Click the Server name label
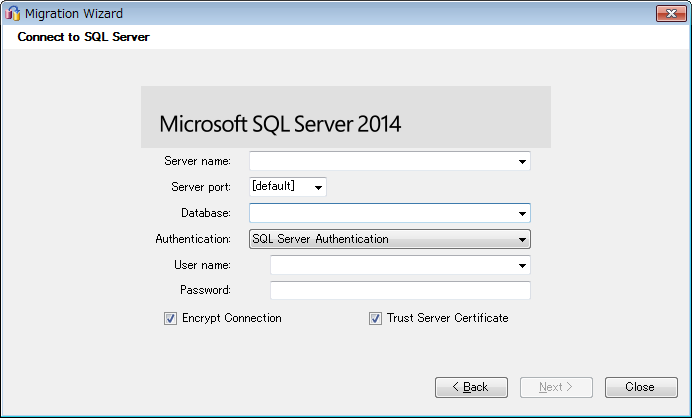The width and height of the screenshot is (692, 418). pyautogui.click(x=197, y=161)
